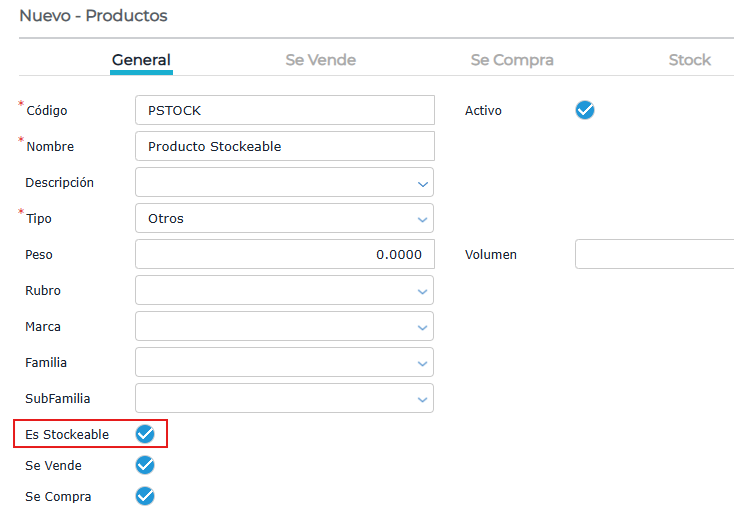
Task: Click the Descripción dropdown chevron arrow
Action: point(423,183)
